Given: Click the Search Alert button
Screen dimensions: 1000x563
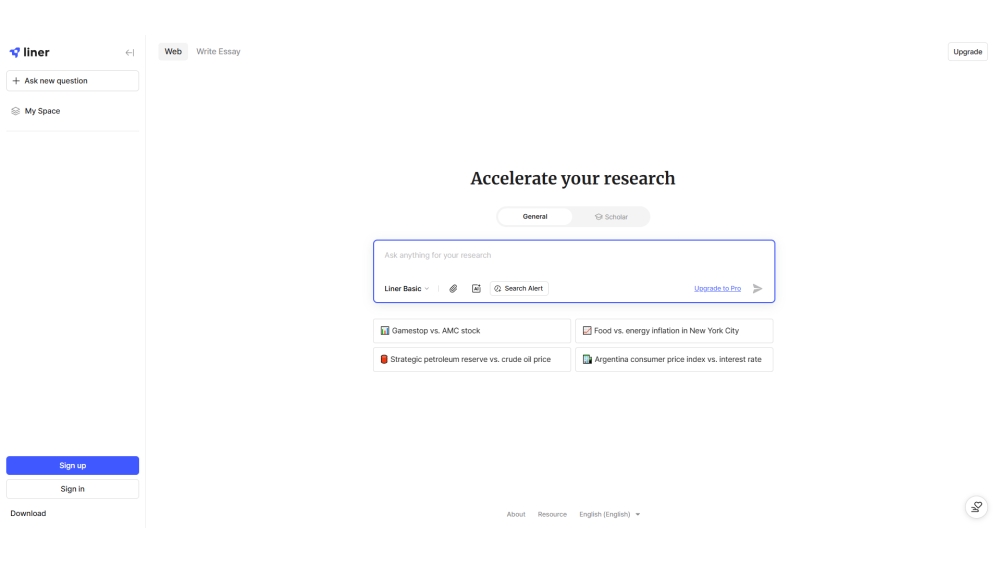Looking at the screenshot, I should pyautogui.click(x=519, y=288).
